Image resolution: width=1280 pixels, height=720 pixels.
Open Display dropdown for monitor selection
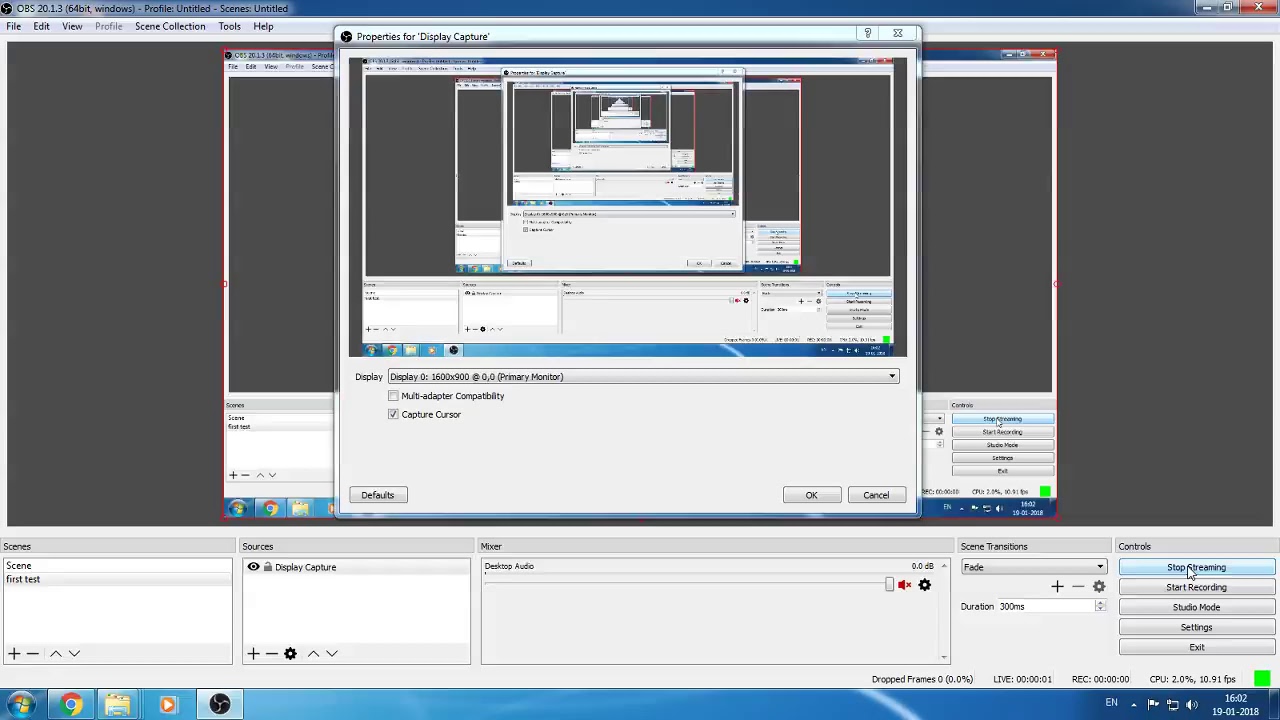pos(643,377)
